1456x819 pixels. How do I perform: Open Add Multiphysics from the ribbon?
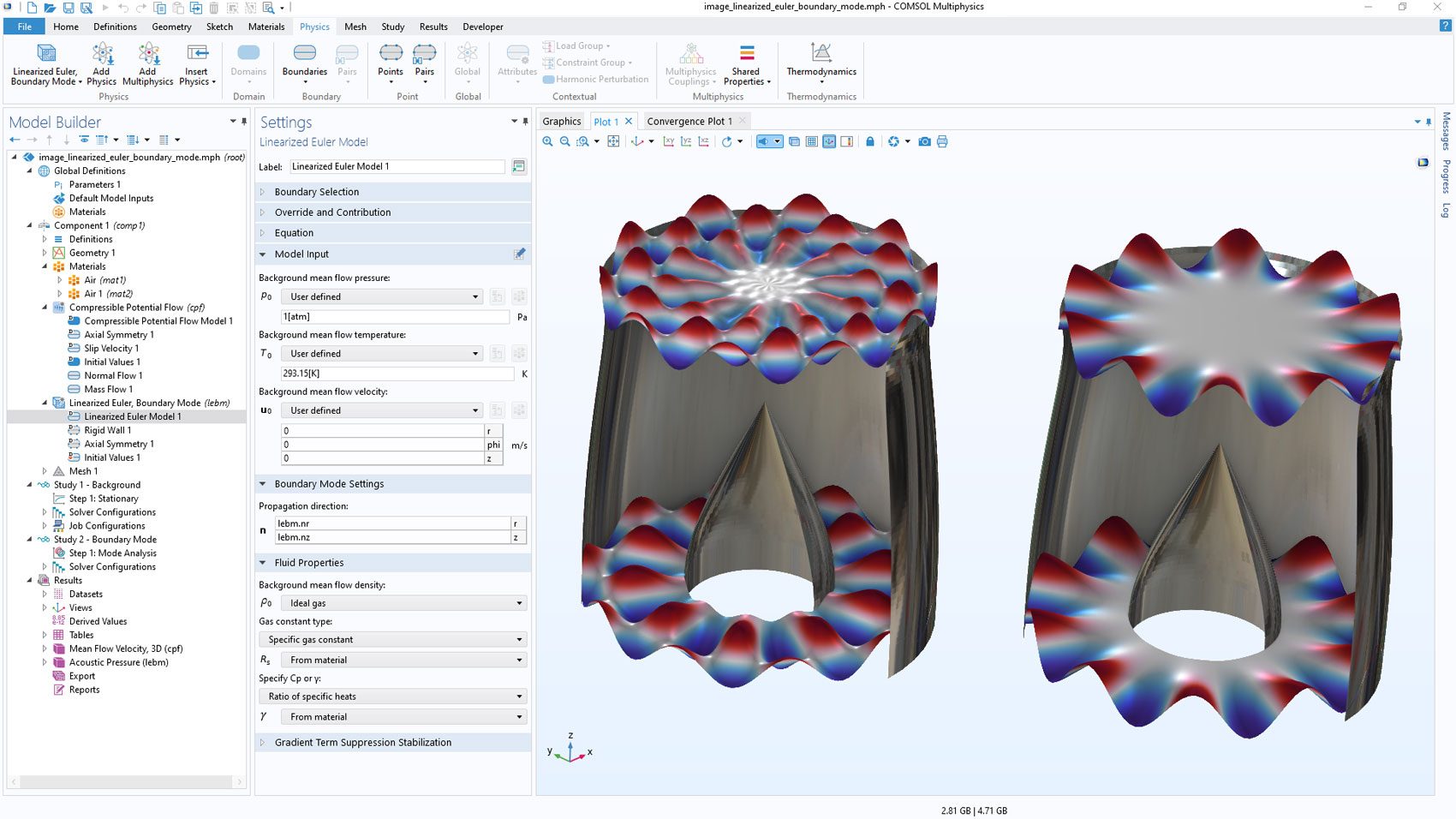click(147, 64)
